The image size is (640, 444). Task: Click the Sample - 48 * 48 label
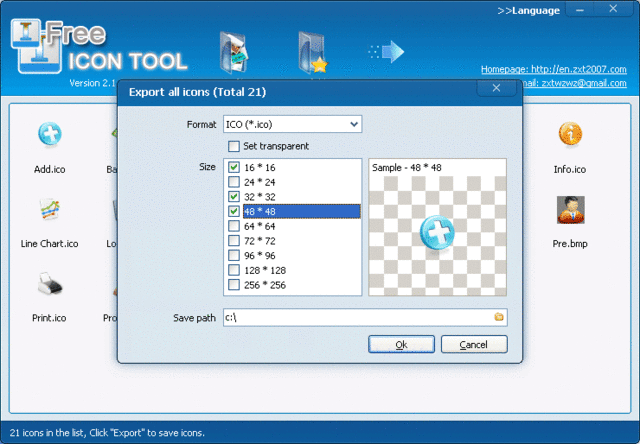click(407, 168)
